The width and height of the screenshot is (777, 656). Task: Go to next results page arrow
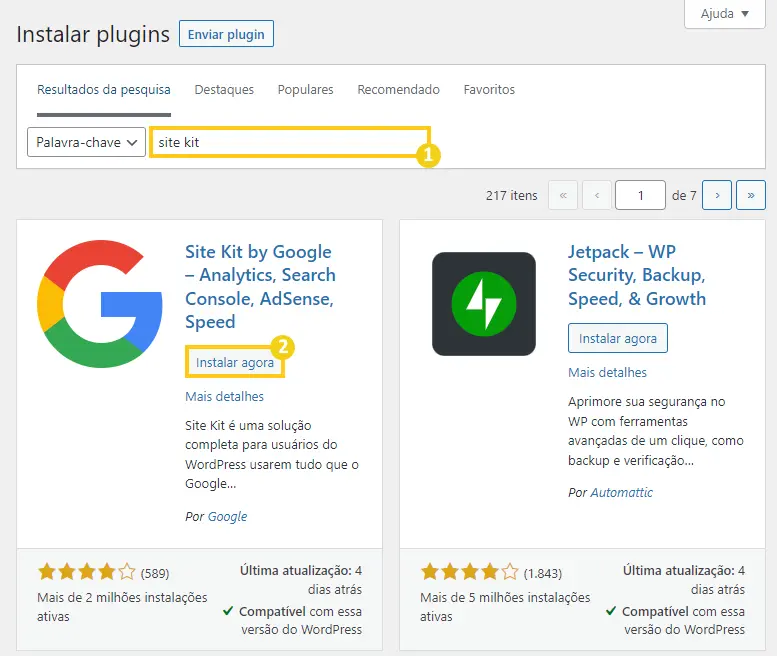click(x=717, y=195)
